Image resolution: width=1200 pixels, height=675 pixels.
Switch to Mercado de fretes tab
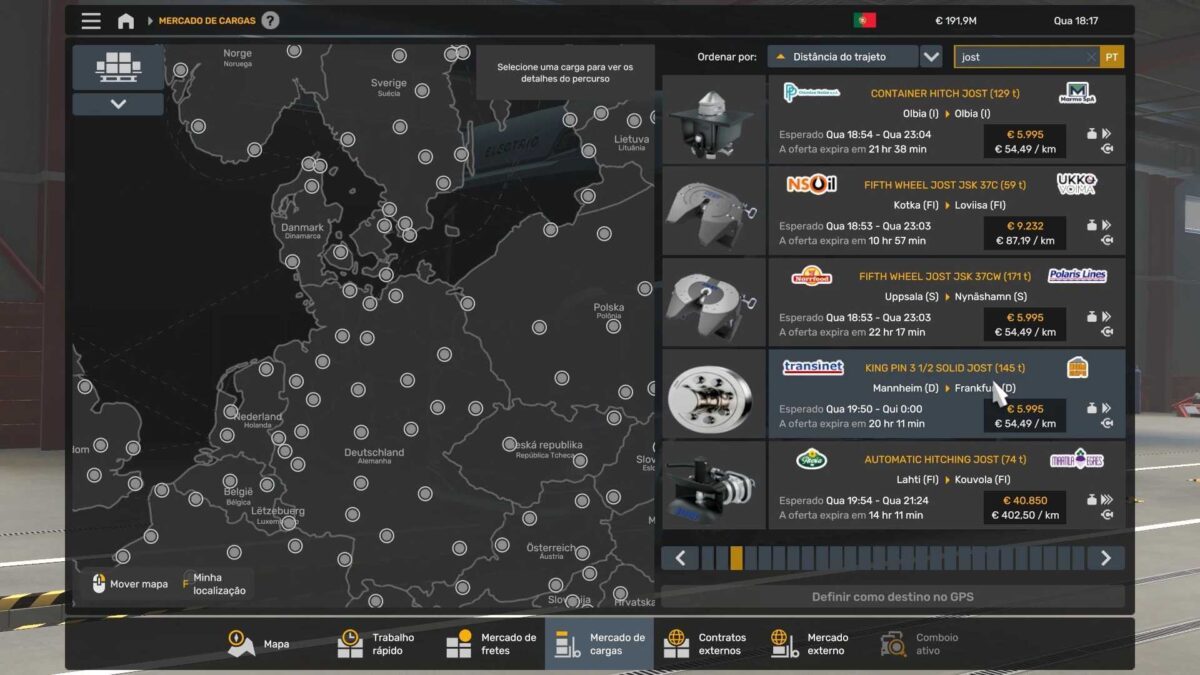coord(492,644)
